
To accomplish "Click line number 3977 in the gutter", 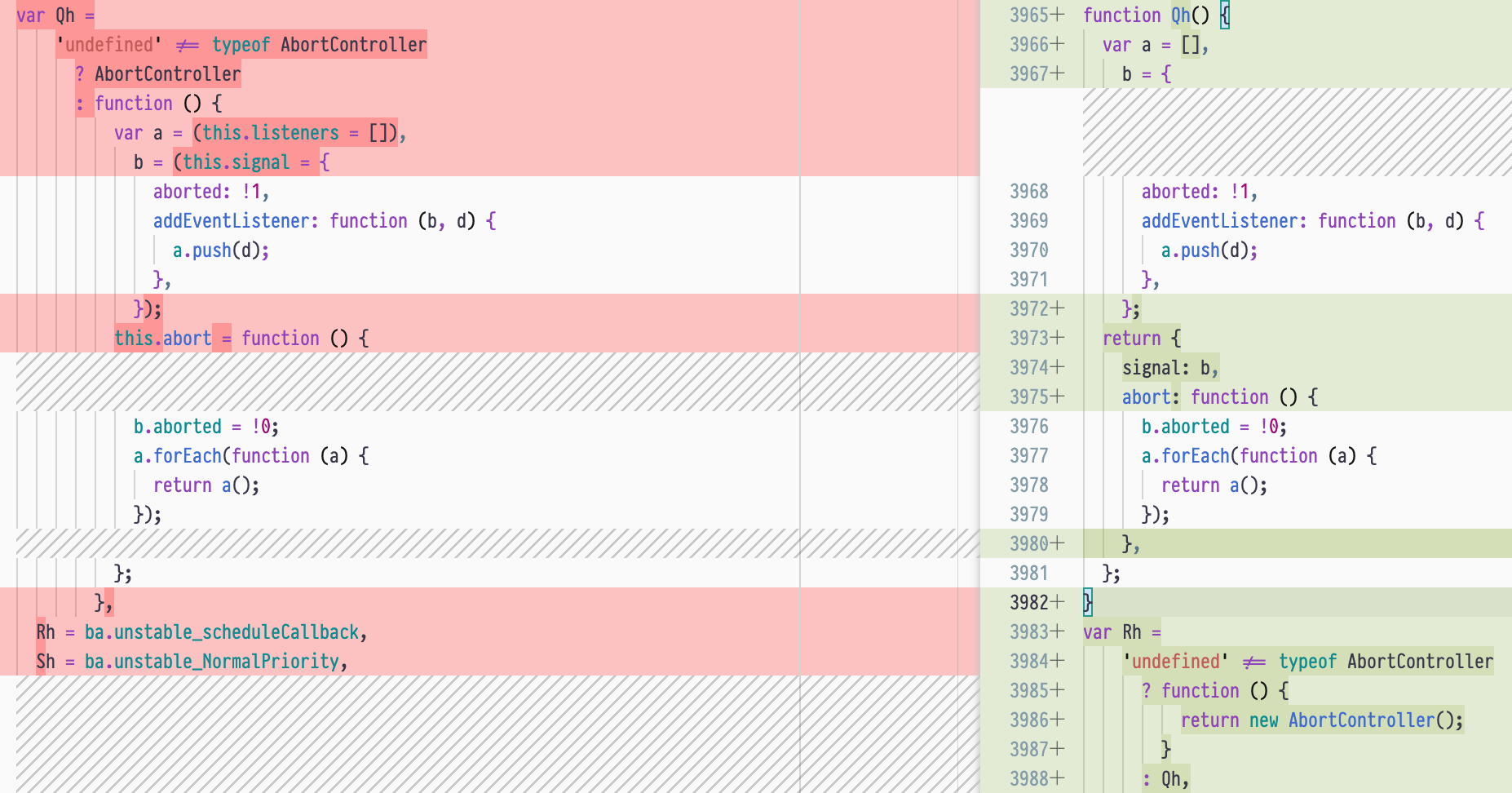I will (1029, 456).
